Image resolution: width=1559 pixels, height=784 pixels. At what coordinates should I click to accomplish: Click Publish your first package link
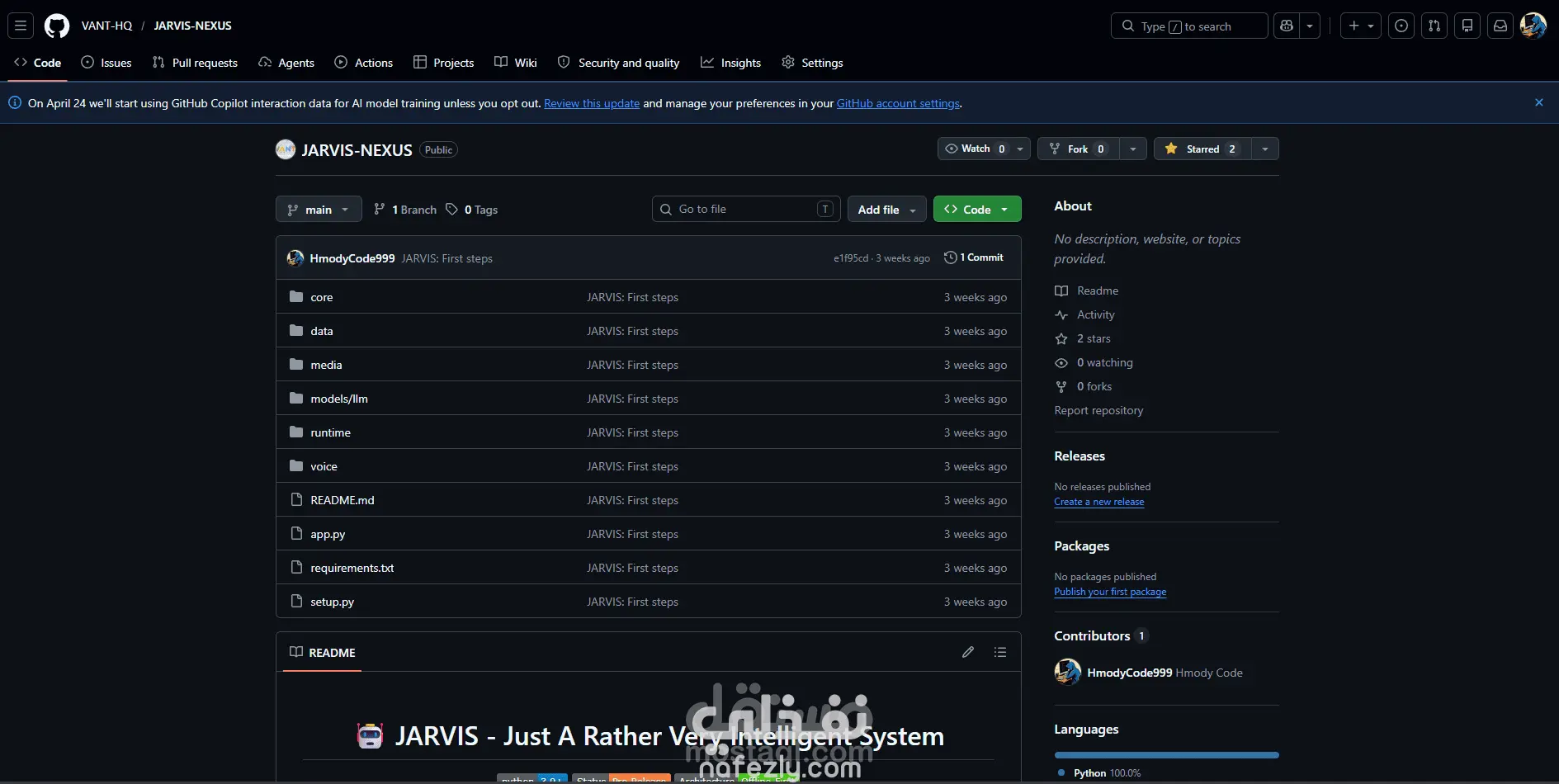1110,592
